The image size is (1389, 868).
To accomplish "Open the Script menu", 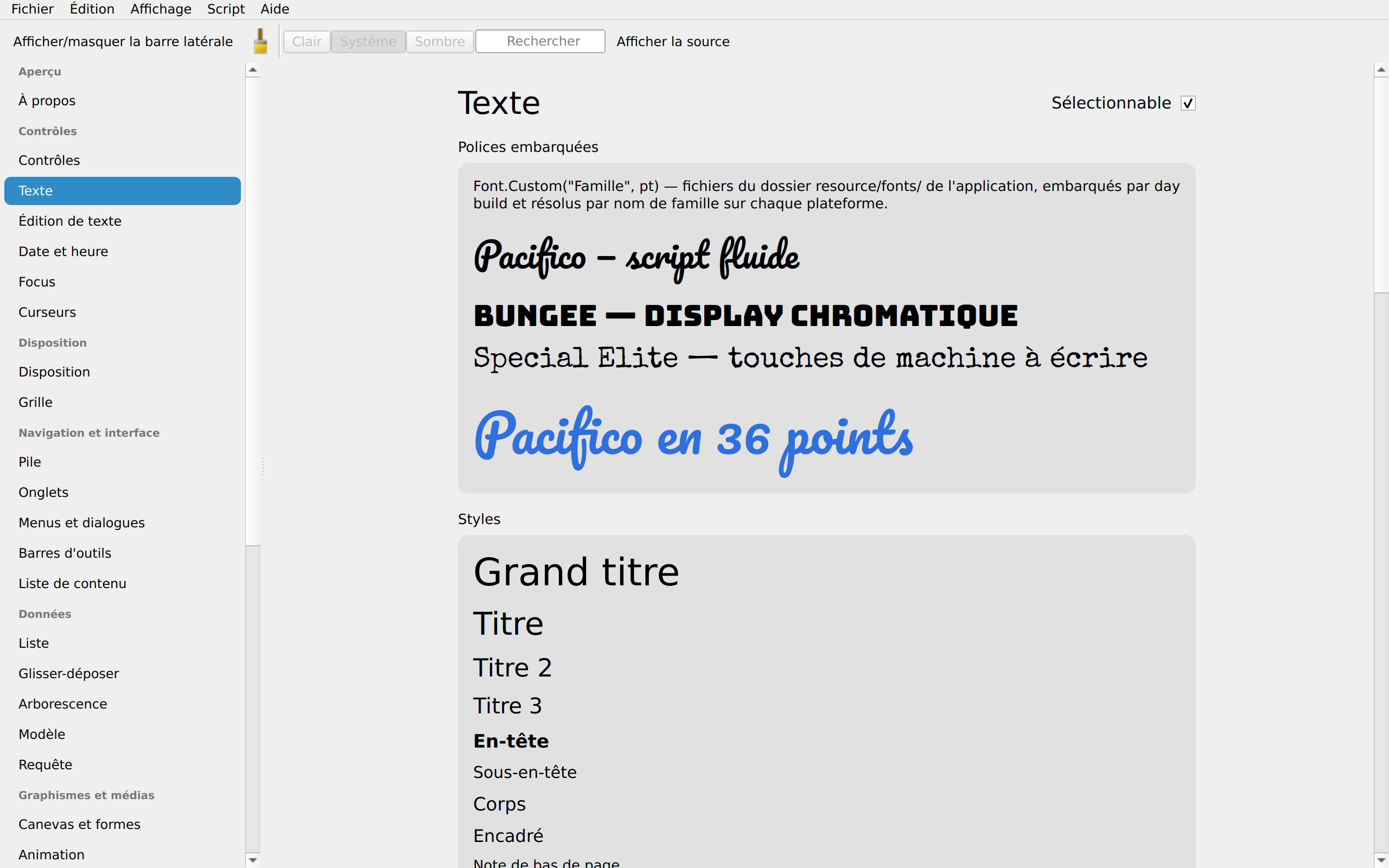I will coord(226,9).
